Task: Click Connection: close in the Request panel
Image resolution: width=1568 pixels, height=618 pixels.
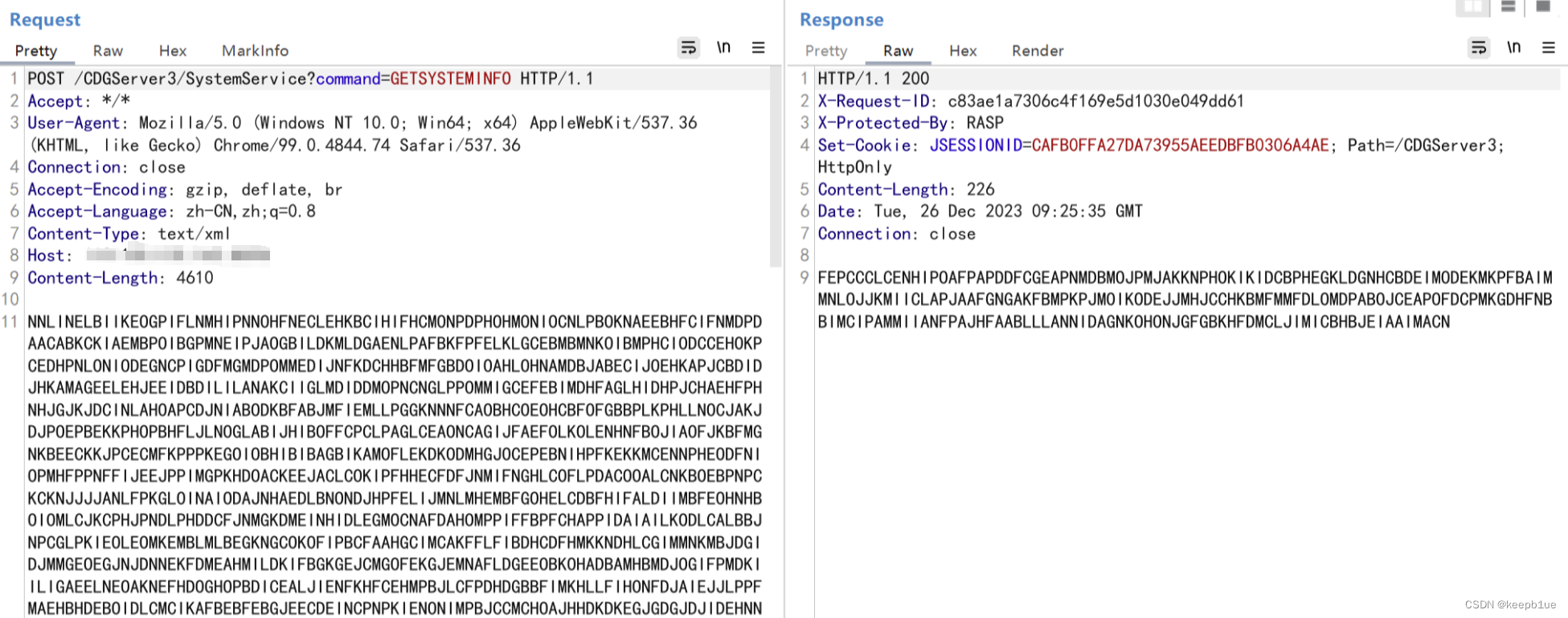Action: pos(107,167)
